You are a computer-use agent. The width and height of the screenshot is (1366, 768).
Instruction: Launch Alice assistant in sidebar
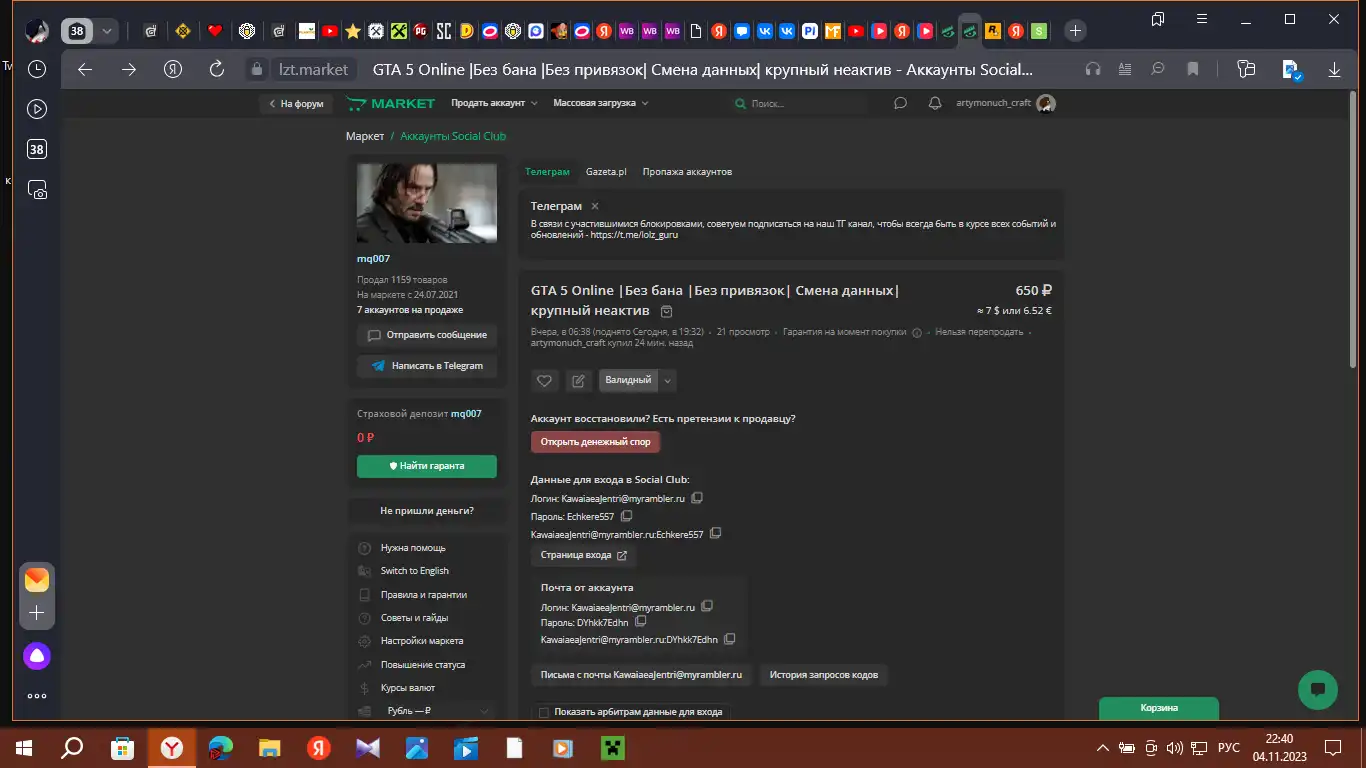(37, 656)
